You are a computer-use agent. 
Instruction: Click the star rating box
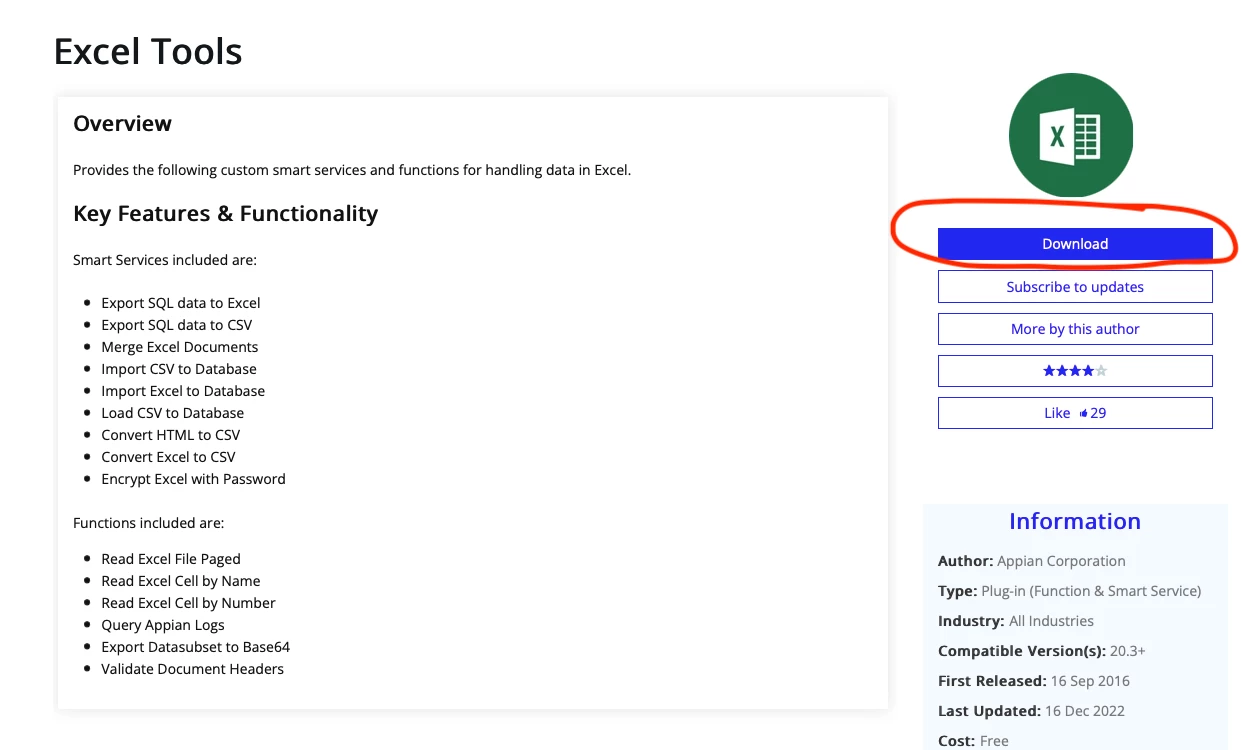(x=1075, y=371)
